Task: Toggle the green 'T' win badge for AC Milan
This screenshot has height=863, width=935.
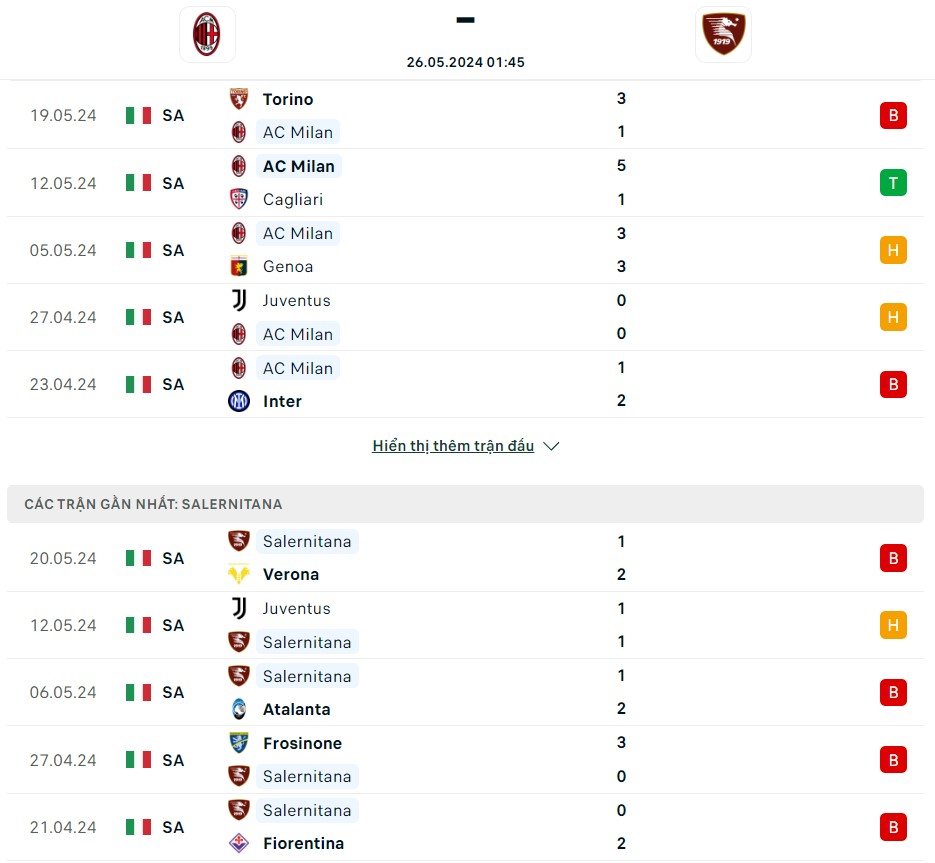Action: [x=893, y=183]
